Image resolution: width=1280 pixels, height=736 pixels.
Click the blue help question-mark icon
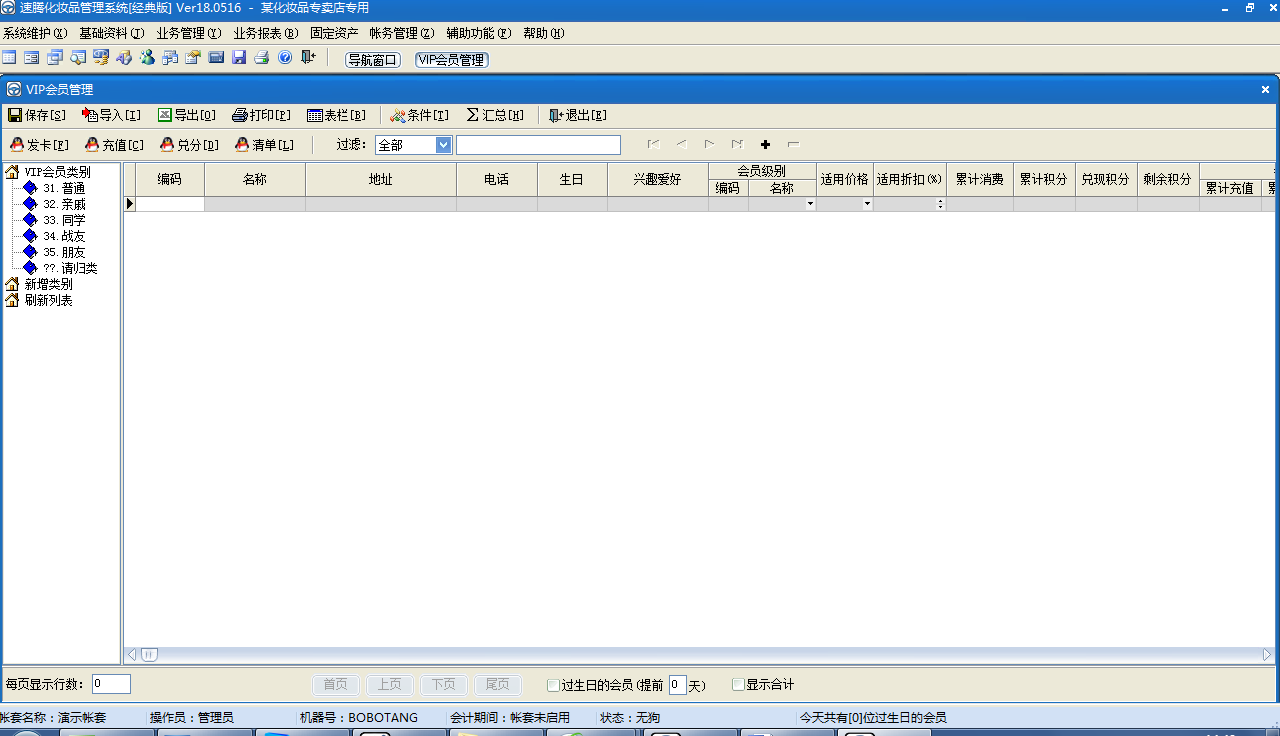(x=285, y=58)
